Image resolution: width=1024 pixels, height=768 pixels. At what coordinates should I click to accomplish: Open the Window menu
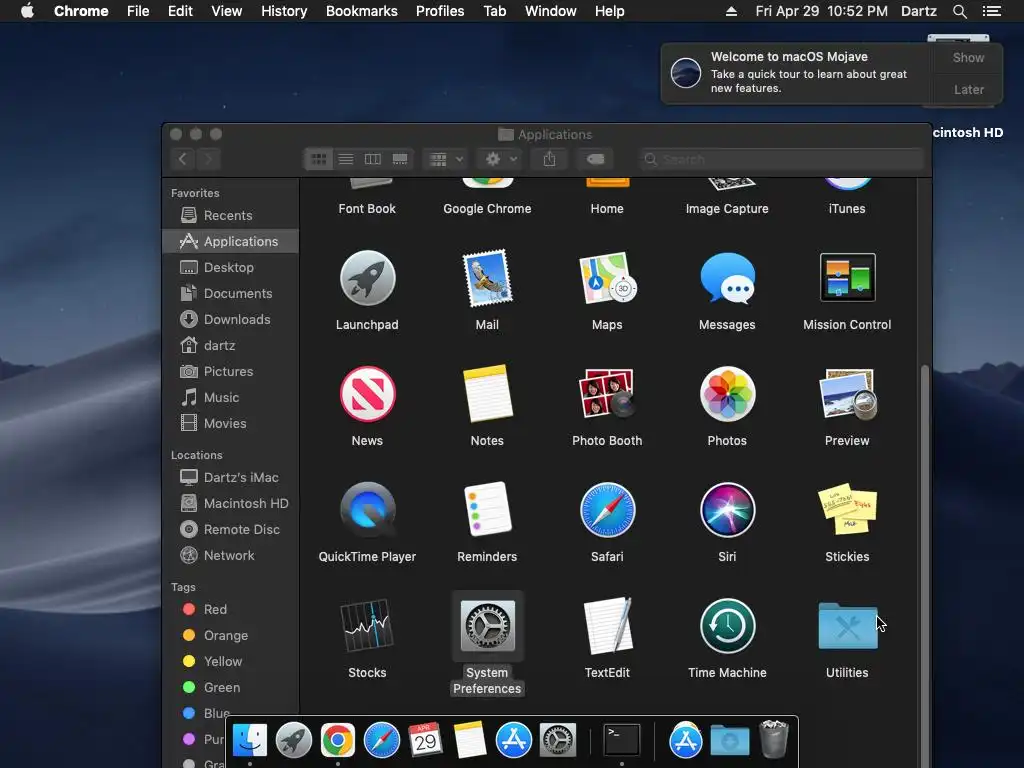pos(551,11)
